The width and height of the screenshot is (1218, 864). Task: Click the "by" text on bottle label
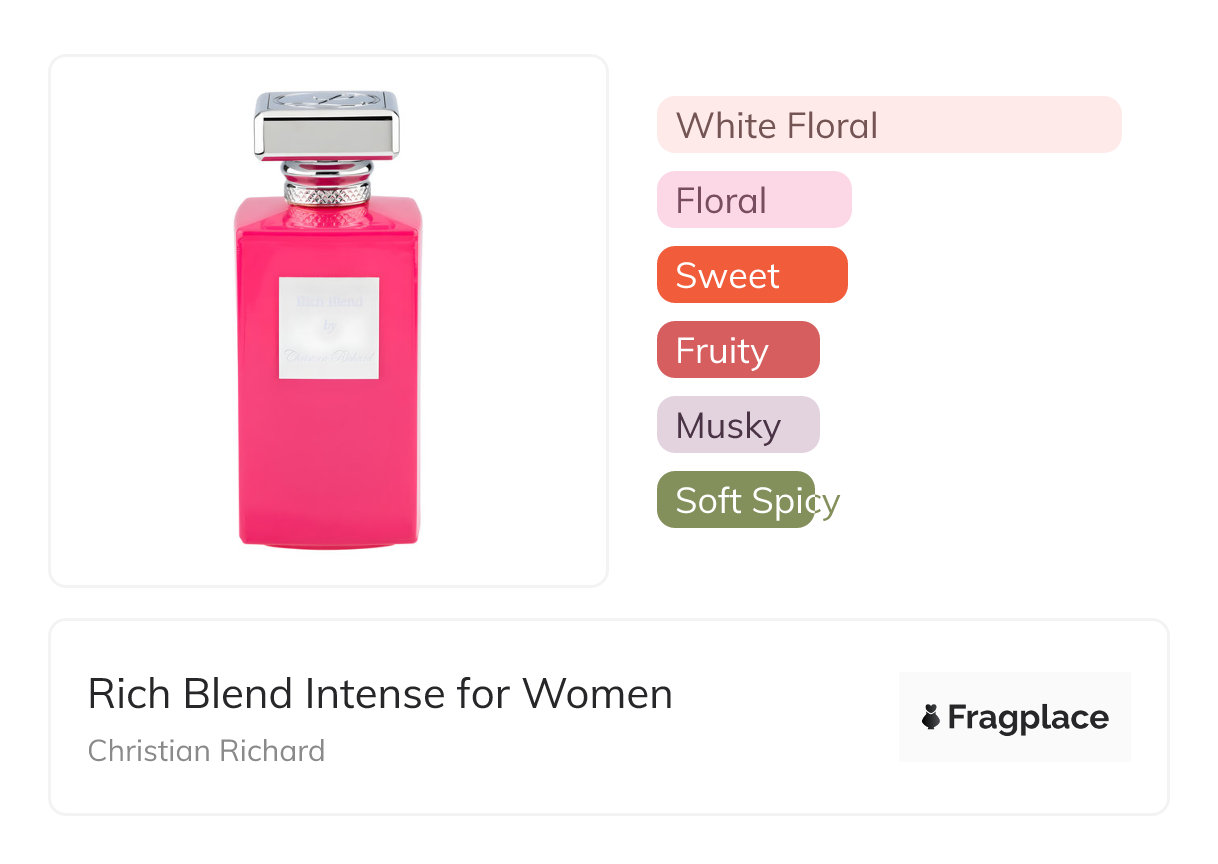329,328
